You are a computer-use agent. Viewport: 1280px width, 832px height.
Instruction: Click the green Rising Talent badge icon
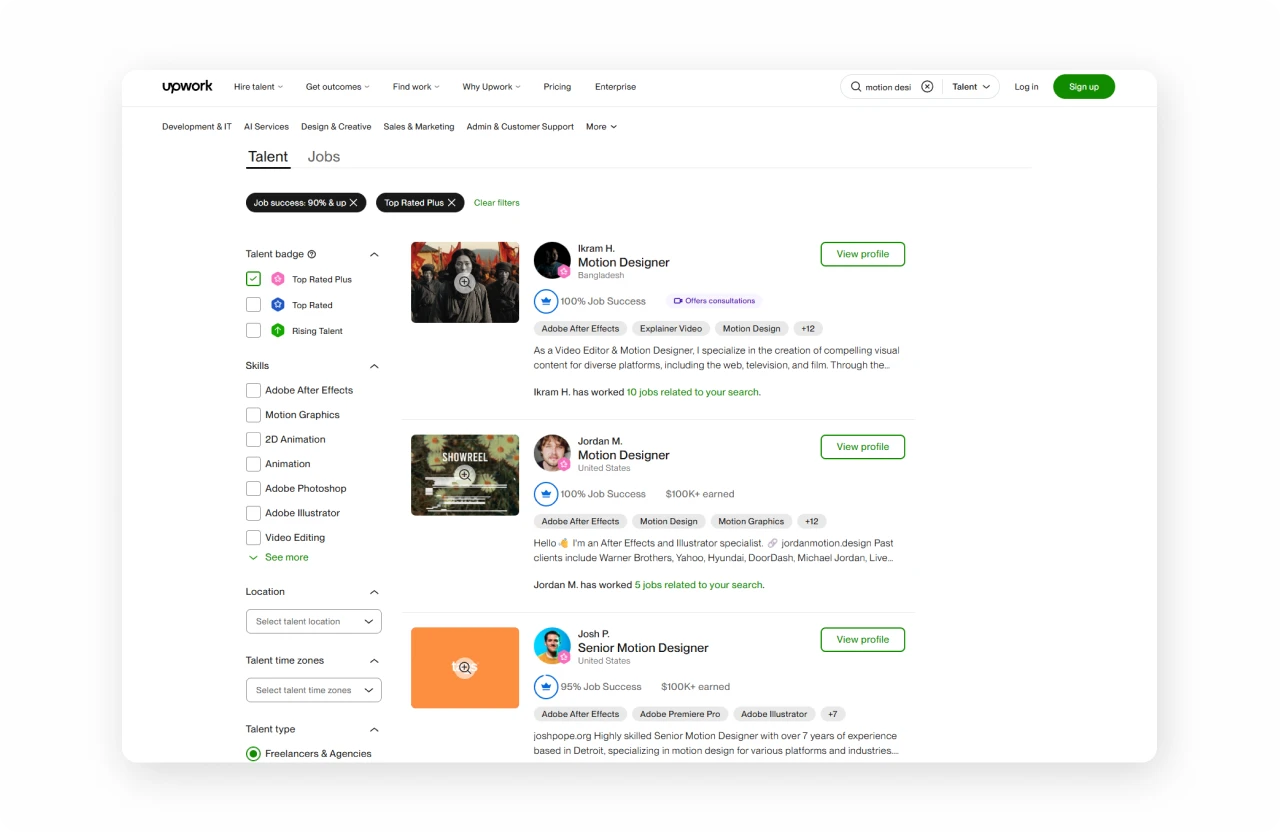coord(278,330)
